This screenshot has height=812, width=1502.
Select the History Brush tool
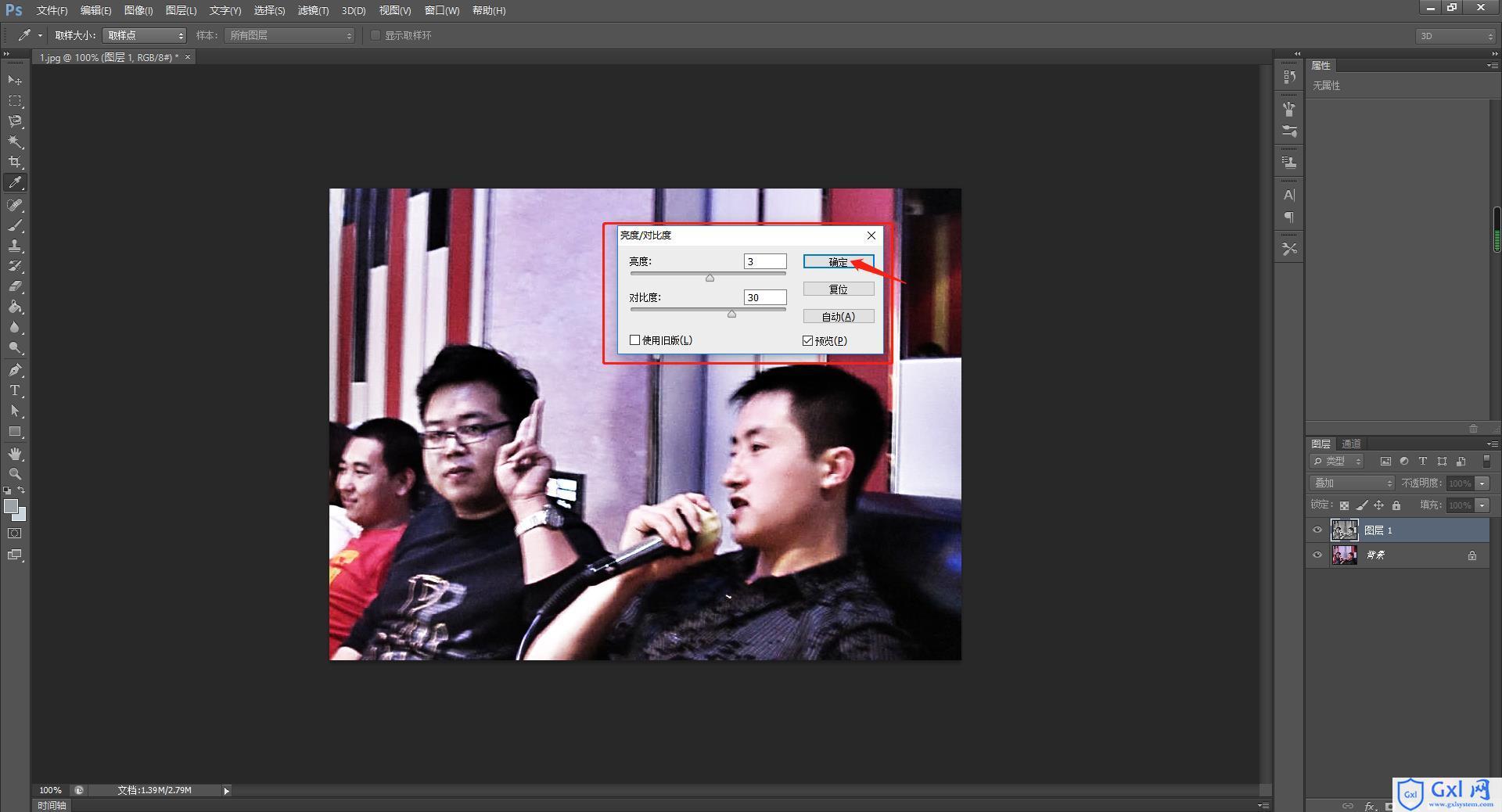click(x=15, y=266)
